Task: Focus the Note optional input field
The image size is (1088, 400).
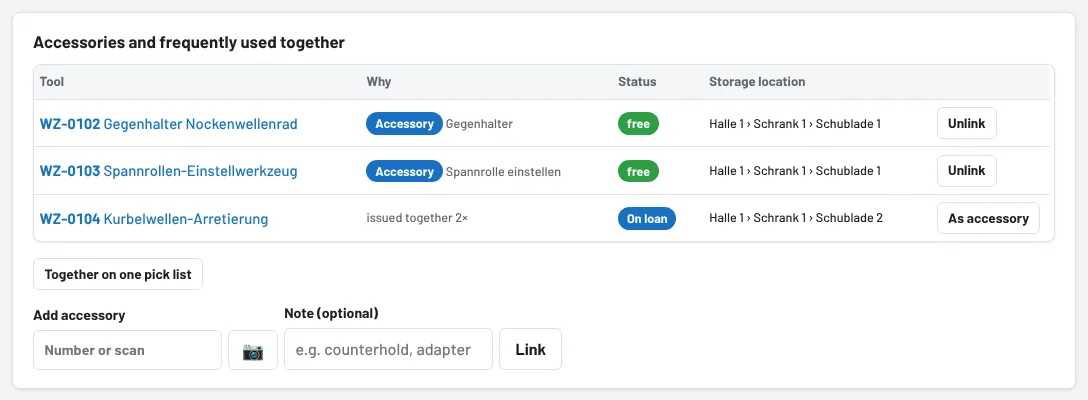Action: pyautogui.click(x=389, y=349)
